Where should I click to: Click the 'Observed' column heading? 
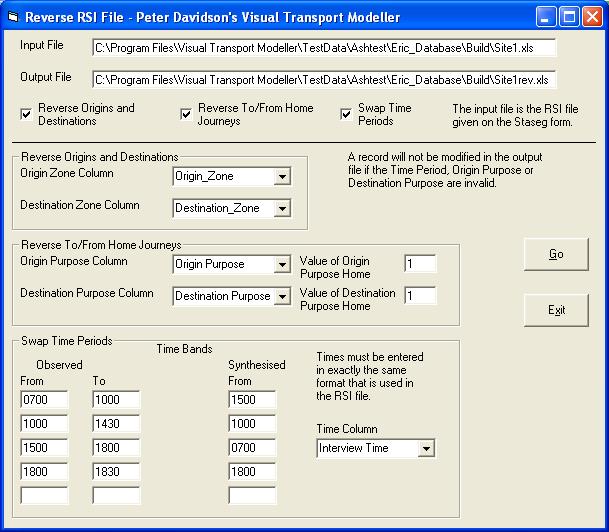(59, 365)
